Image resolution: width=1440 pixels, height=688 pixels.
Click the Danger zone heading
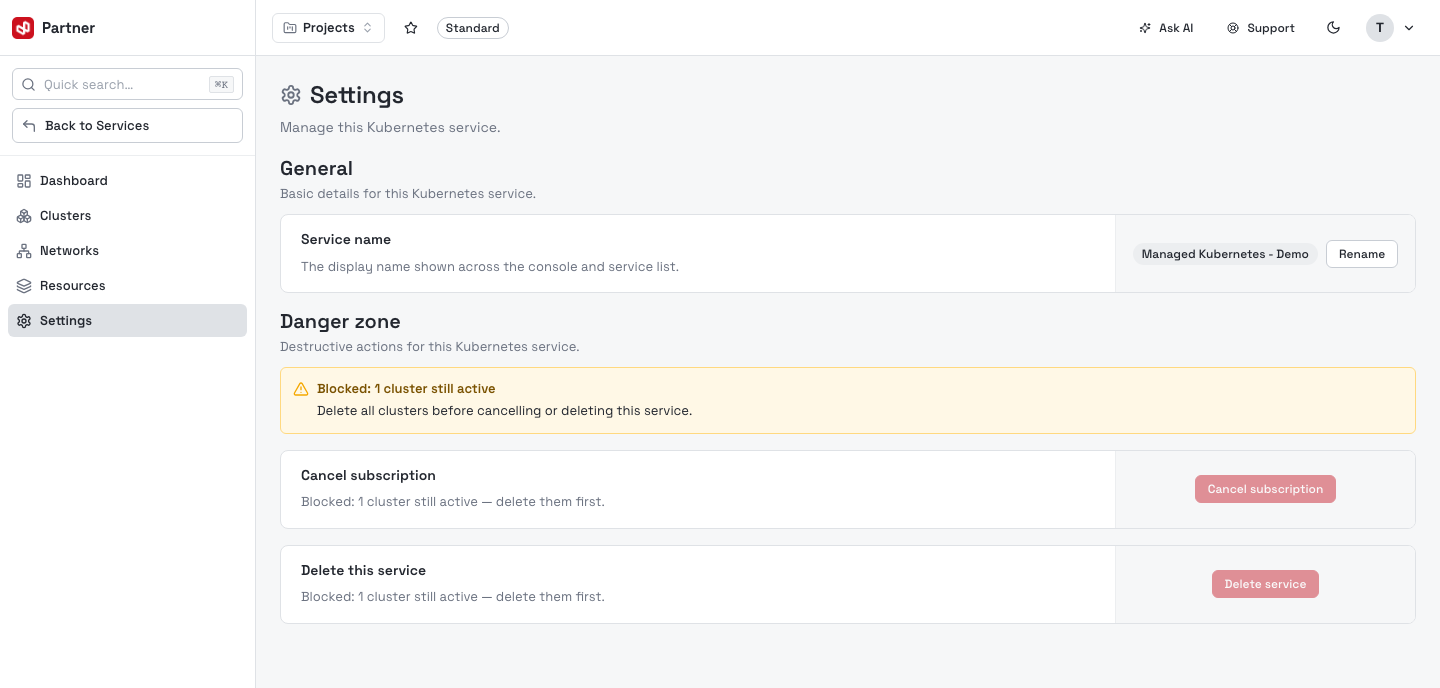click(x=340, y=322)
